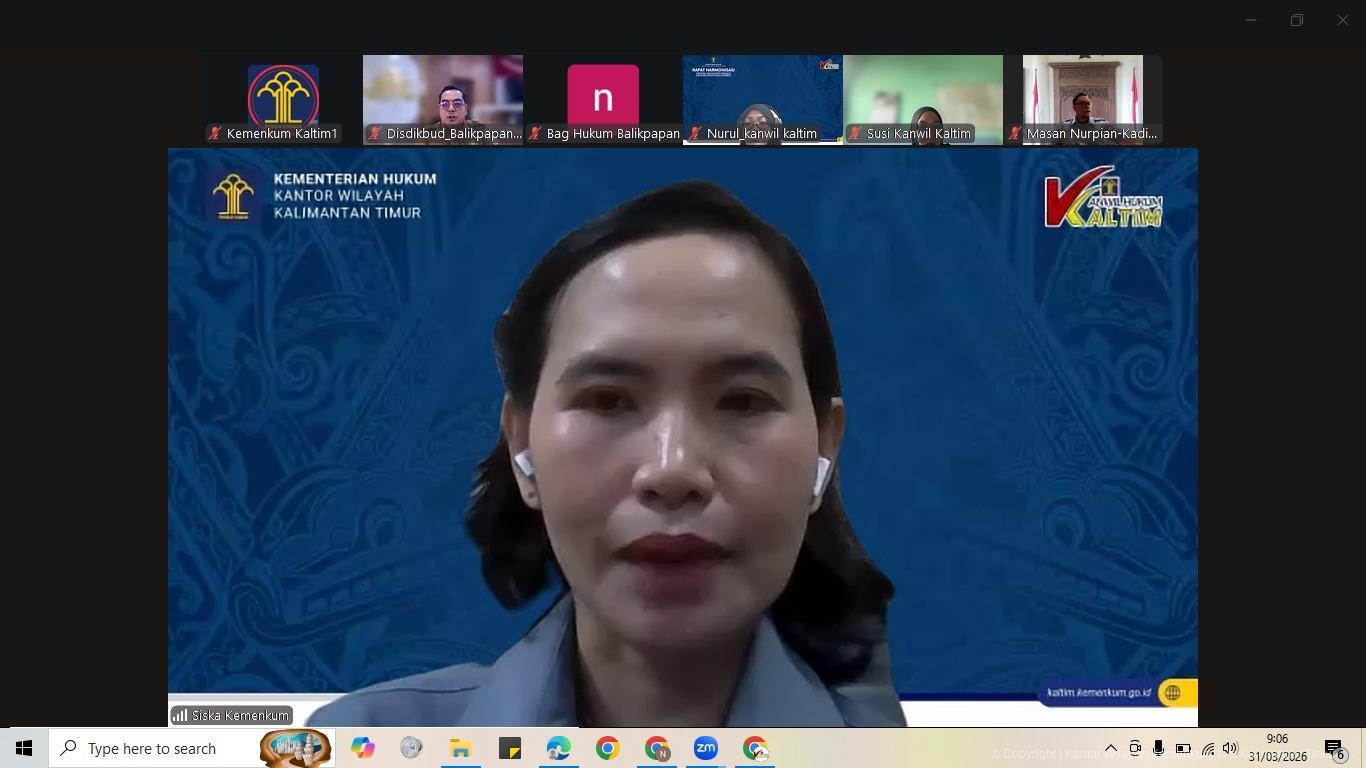
Task: Expand the hidden system tray icons chevron
Action: pyautogui.click(x=1110, y=748)
